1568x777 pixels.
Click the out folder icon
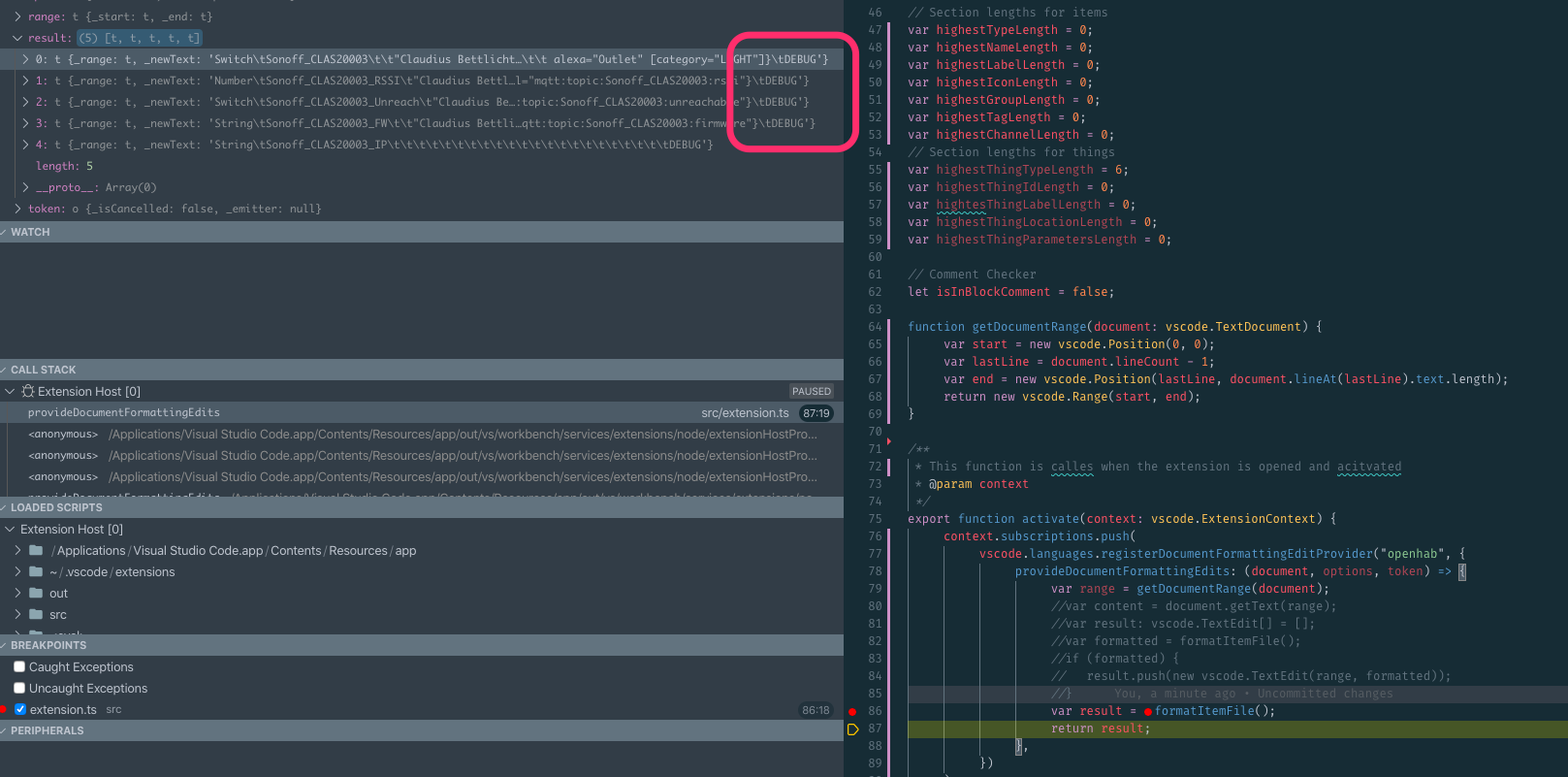(36, 593)
